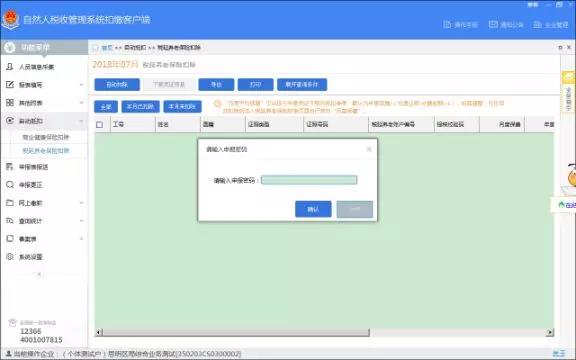Click the home icon in breadcrumb
This screenshot has height=360, width=576.
pyautogui.click(x=96, y=47)
